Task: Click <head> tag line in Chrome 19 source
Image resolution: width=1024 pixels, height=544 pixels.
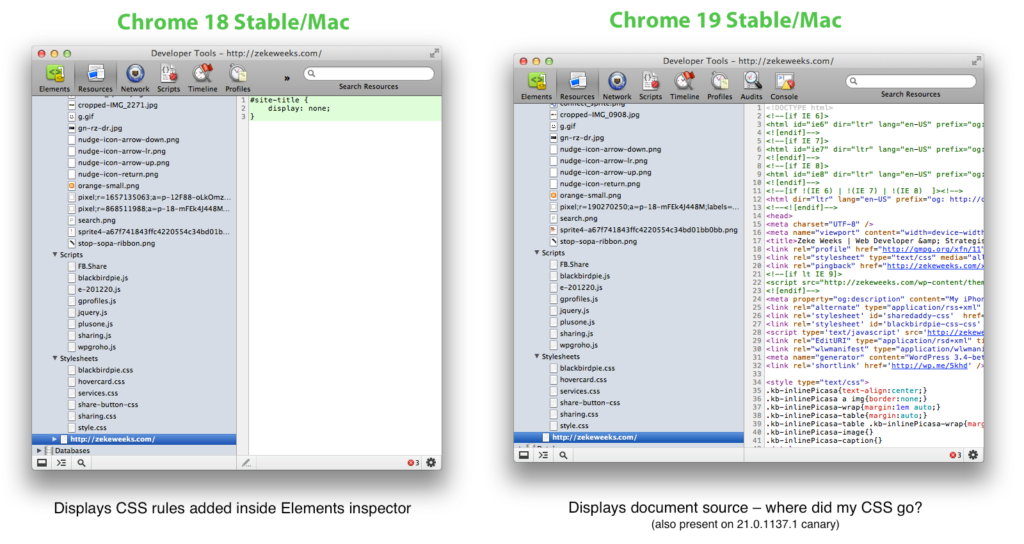Action: 779,216
